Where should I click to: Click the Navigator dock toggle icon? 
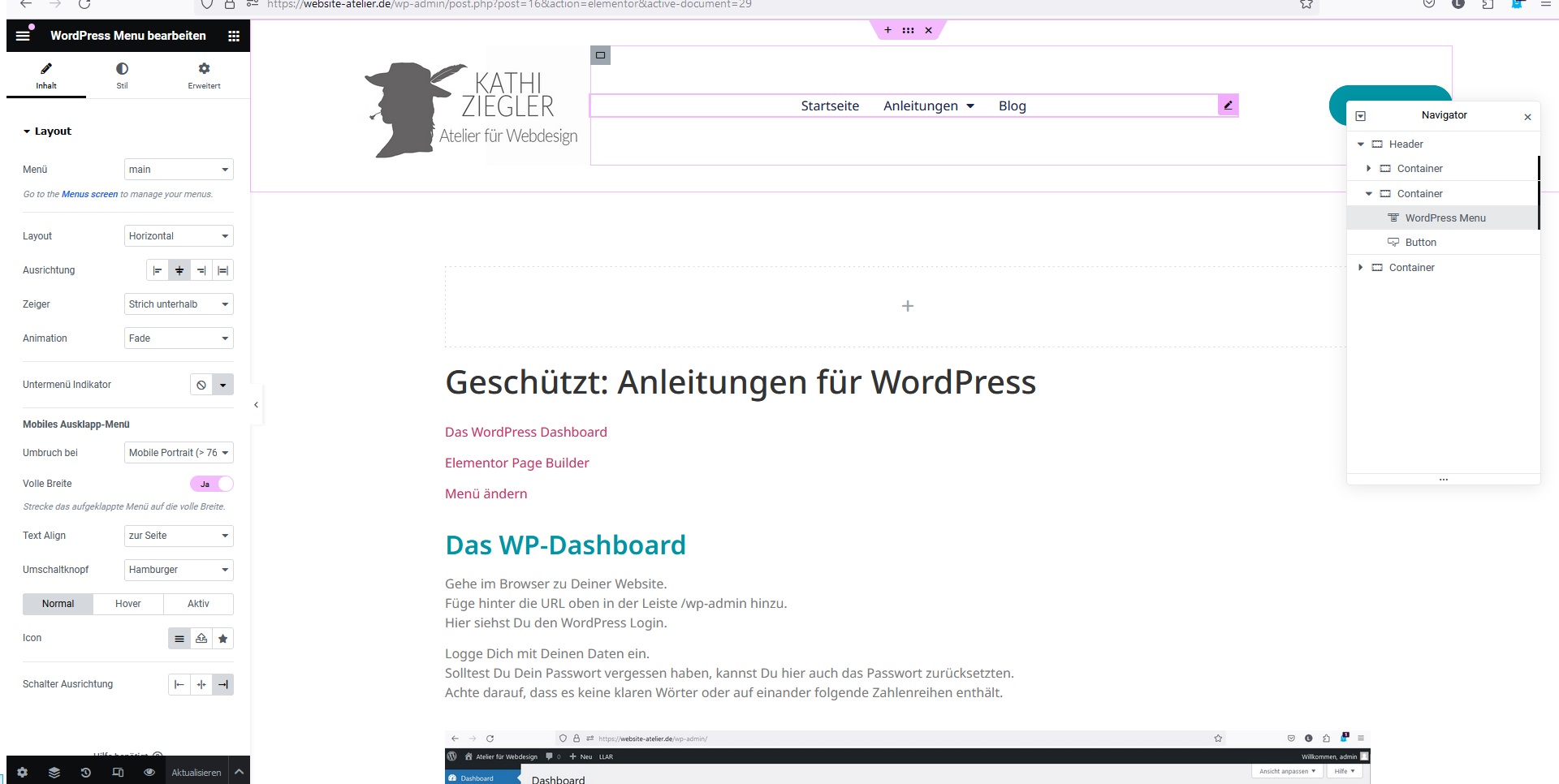[x=1361, y=116]
